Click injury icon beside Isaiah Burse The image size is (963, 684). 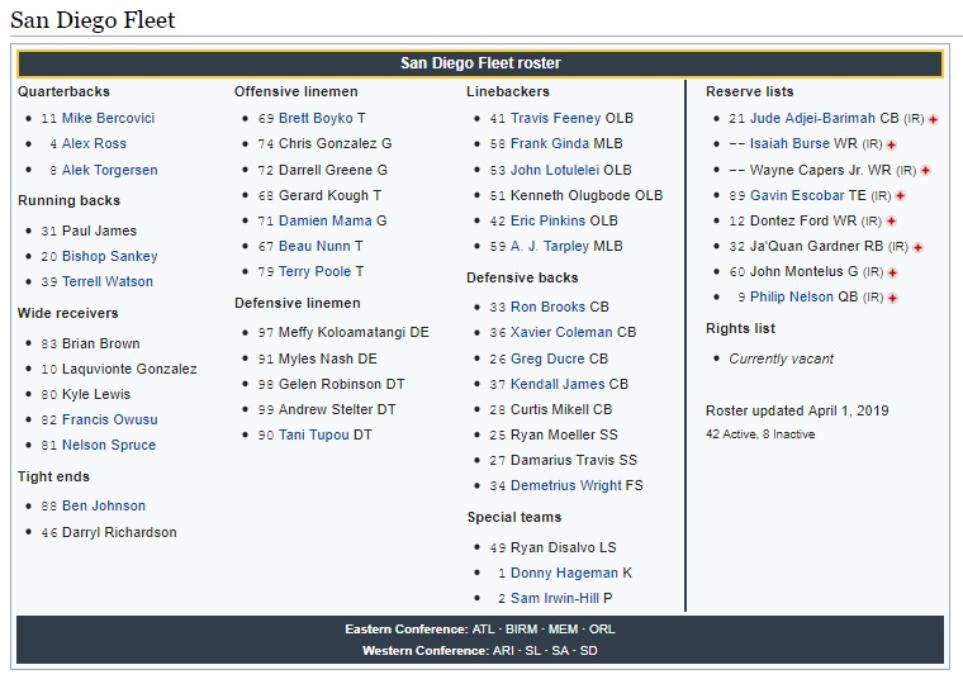tap(891, 145)
